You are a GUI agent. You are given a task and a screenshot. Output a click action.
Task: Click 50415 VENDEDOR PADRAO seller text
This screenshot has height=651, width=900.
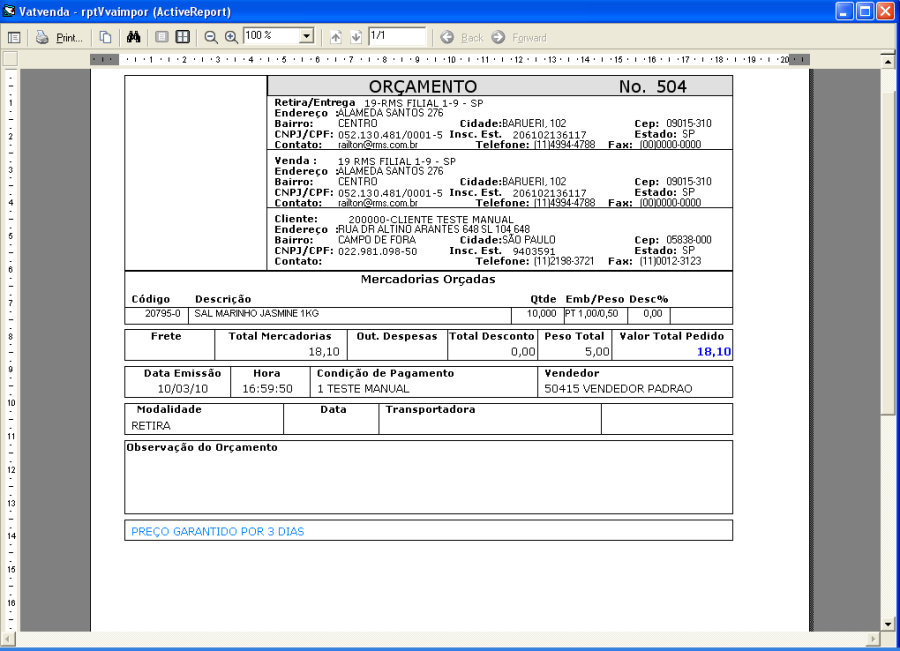[618, 389]
